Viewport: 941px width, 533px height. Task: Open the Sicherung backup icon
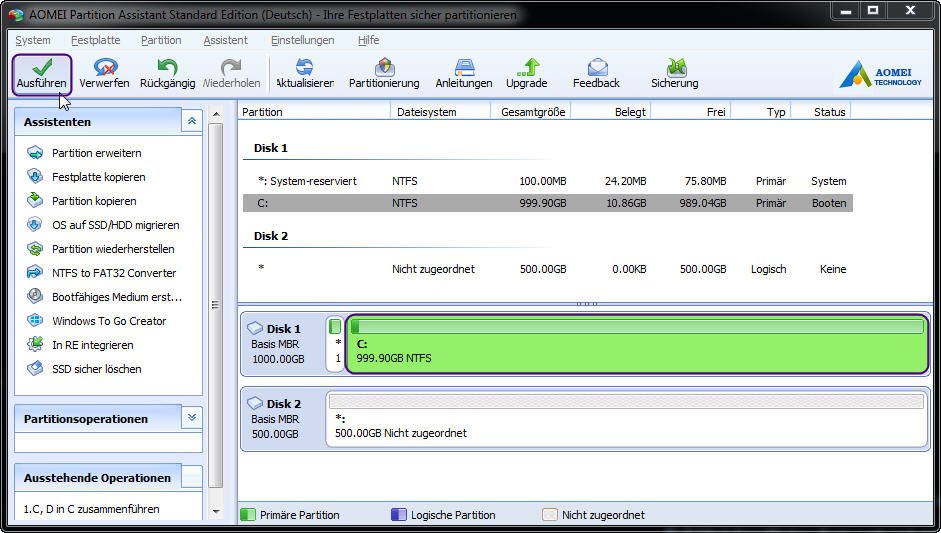[676, 67]
